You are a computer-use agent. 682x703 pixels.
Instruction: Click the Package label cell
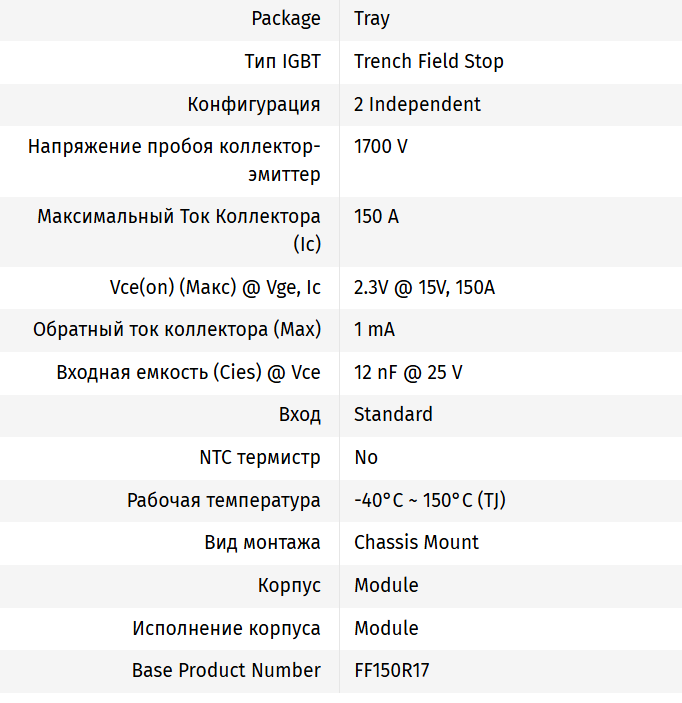coord(286,18)
